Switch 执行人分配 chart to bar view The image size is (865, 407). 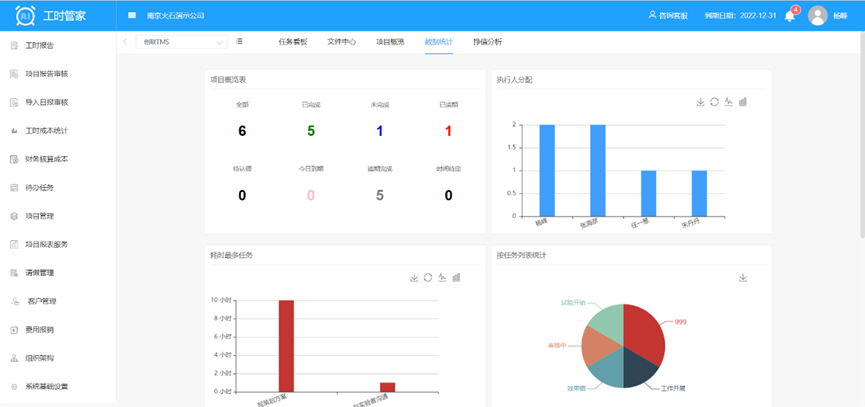click(743, 102)
